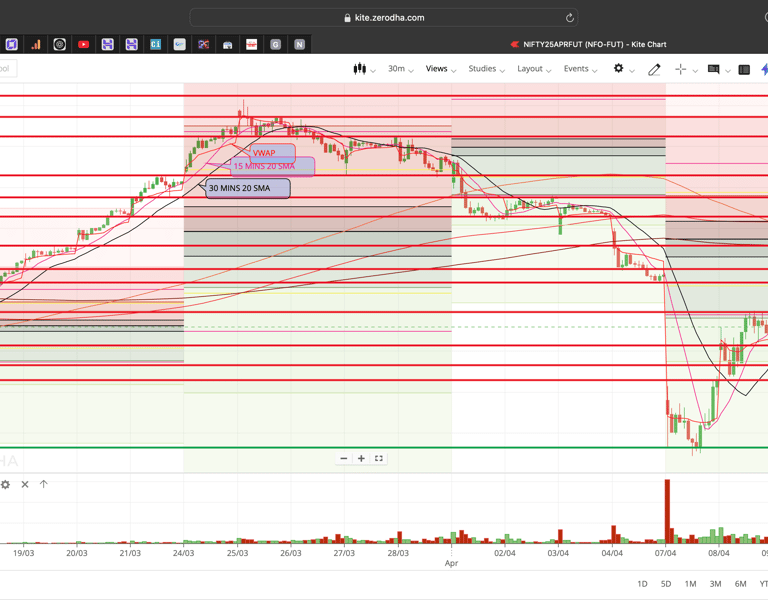Open the callout annotation tool

pyautogui.click(x=714, y=70)
